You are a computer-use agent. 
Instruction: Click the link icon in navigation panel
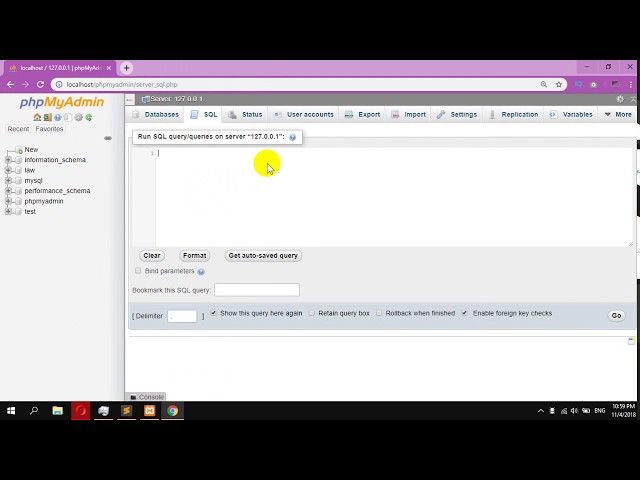[x=108, y=138]
